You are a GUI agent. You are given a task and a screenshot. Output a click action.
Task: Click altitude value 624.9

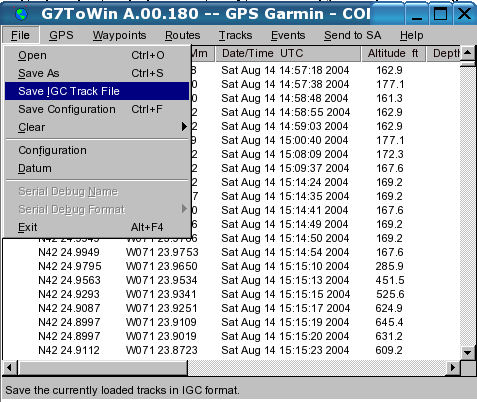pyautogui.click(x=389, y=308)
